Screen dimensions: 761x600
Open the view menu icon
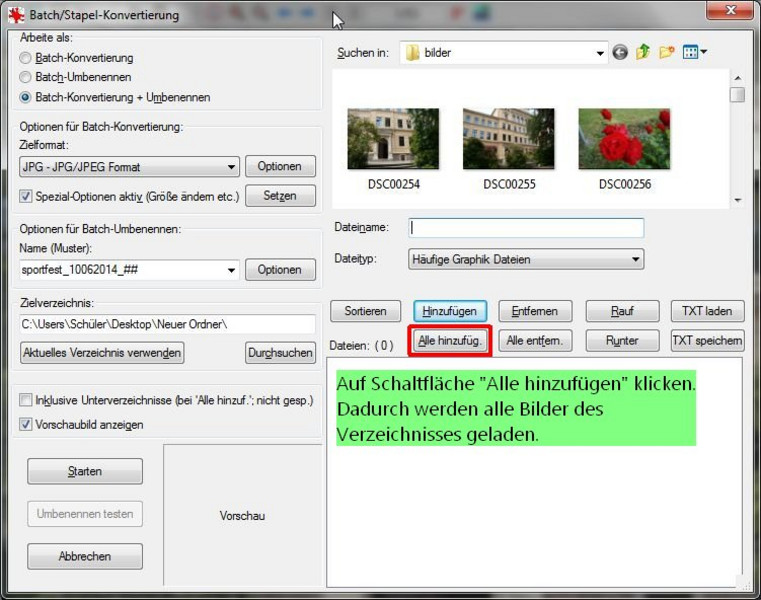click(694, 53)
